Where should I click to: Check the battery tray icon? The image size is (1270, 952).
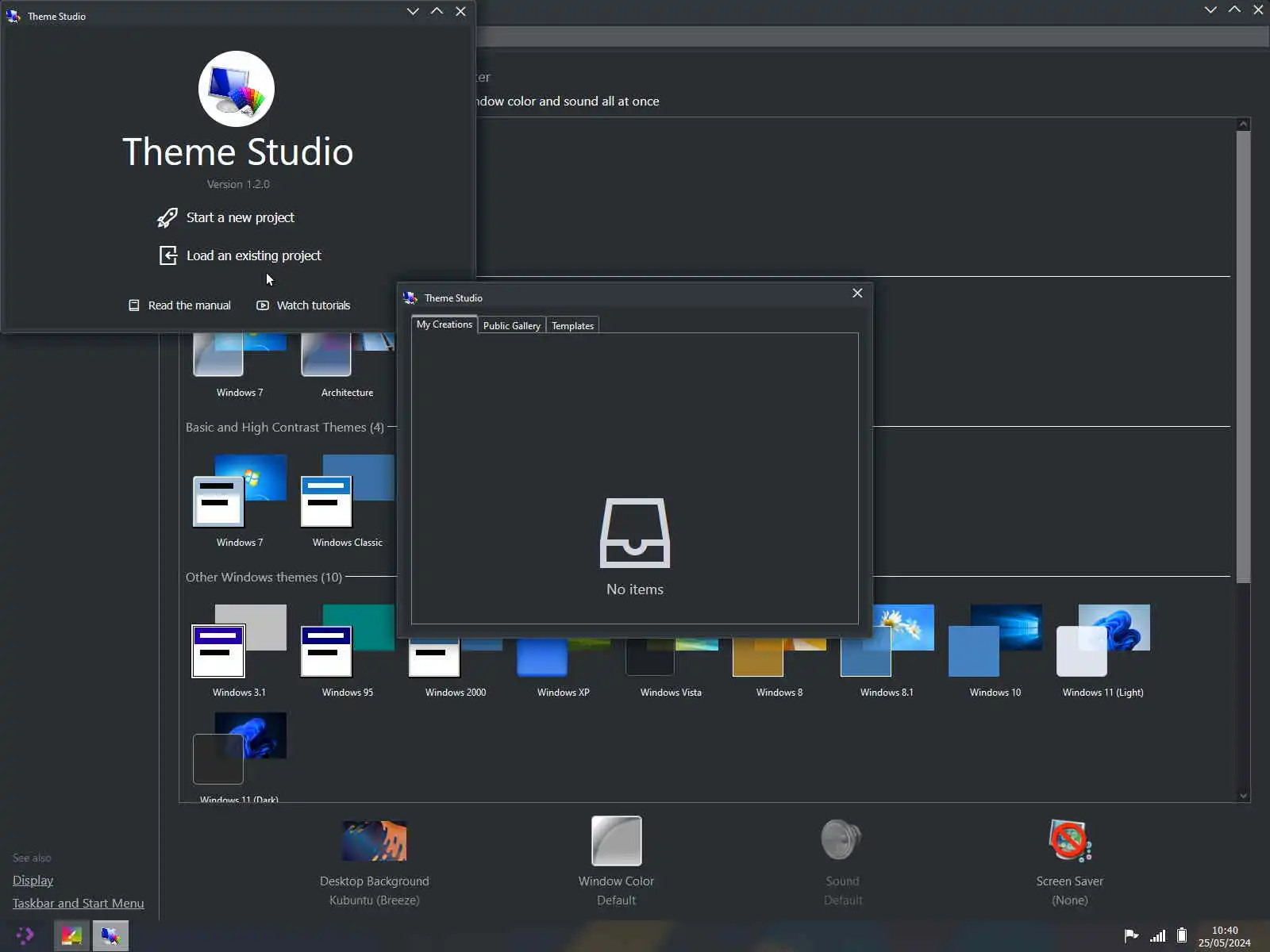[1182, 936]
